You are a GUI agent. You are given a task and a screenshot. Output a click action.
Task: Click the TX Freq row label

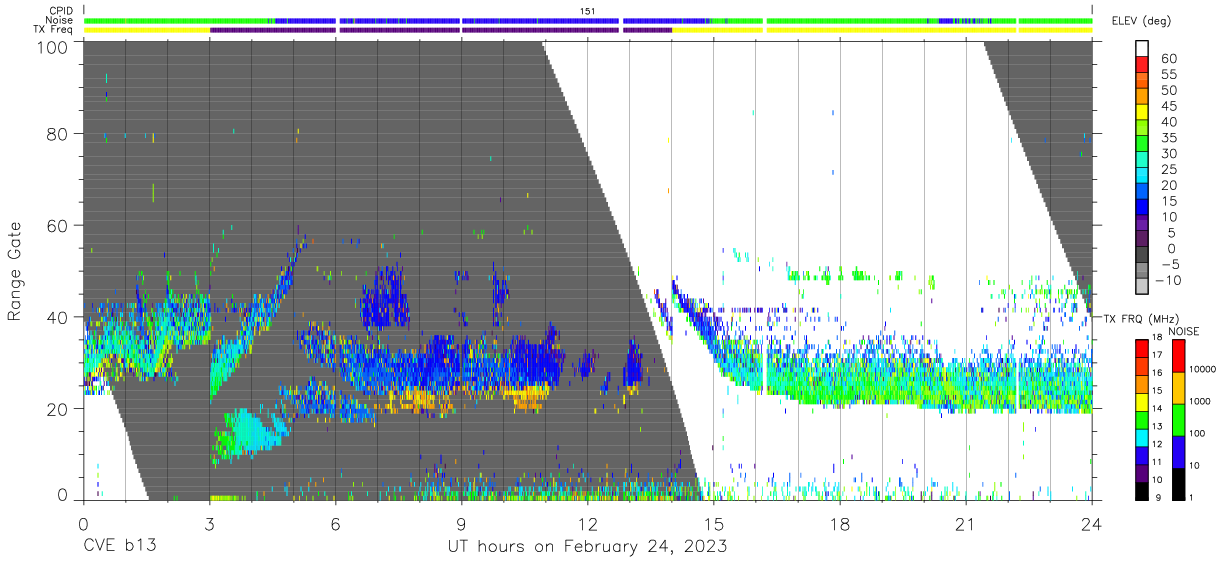(53, 30)
